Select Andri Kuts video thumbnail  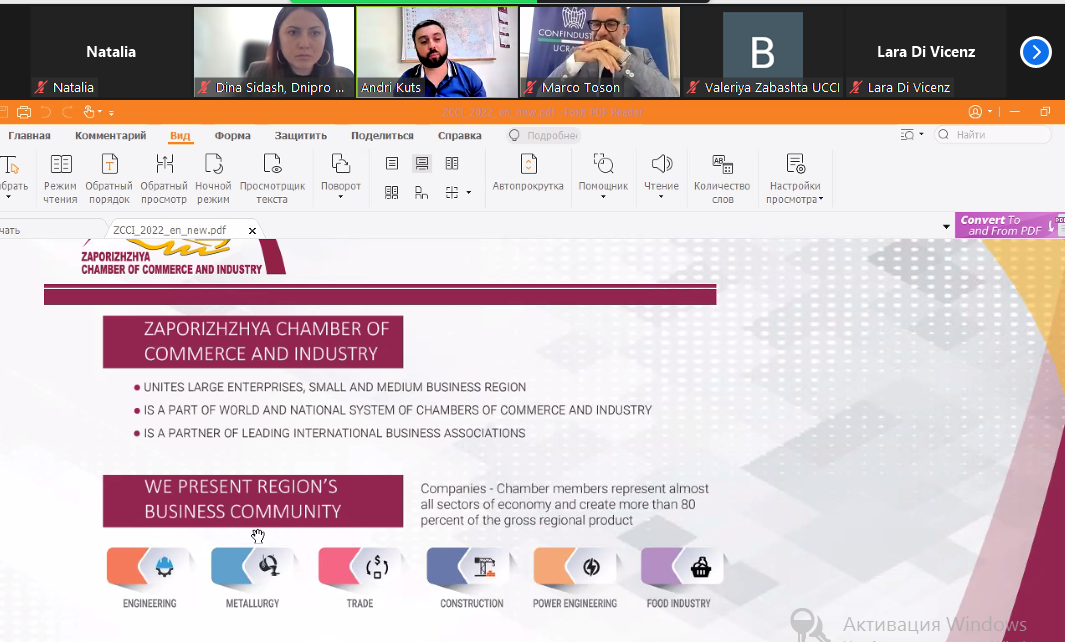(x=437, y=52)
